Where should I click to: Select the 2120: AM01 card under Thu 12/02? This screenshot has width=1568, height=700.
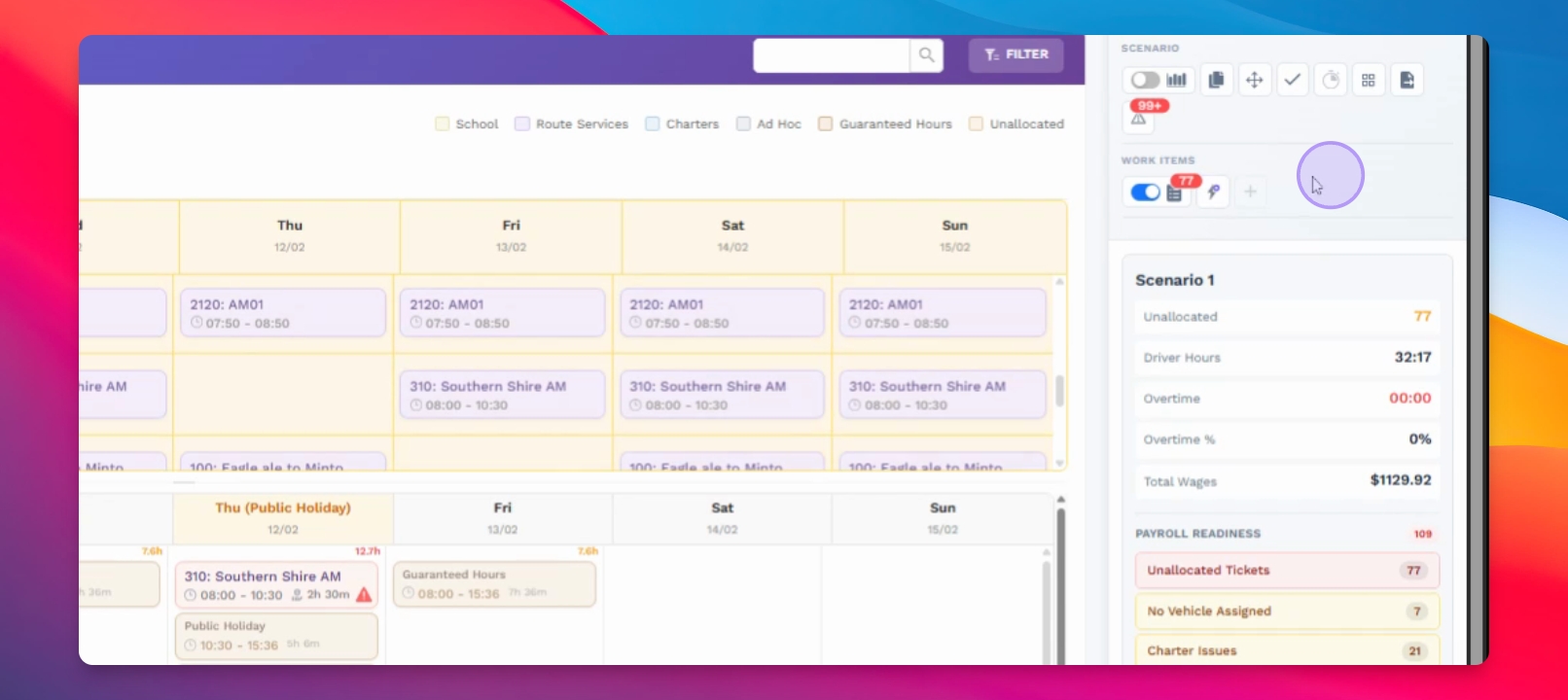[x=283, y=313]
